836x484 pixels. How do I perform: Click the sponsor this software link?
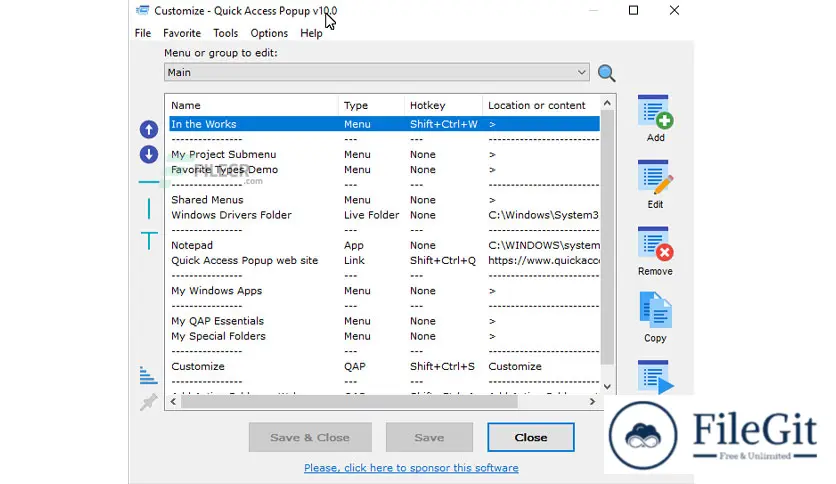pos(411,467)
